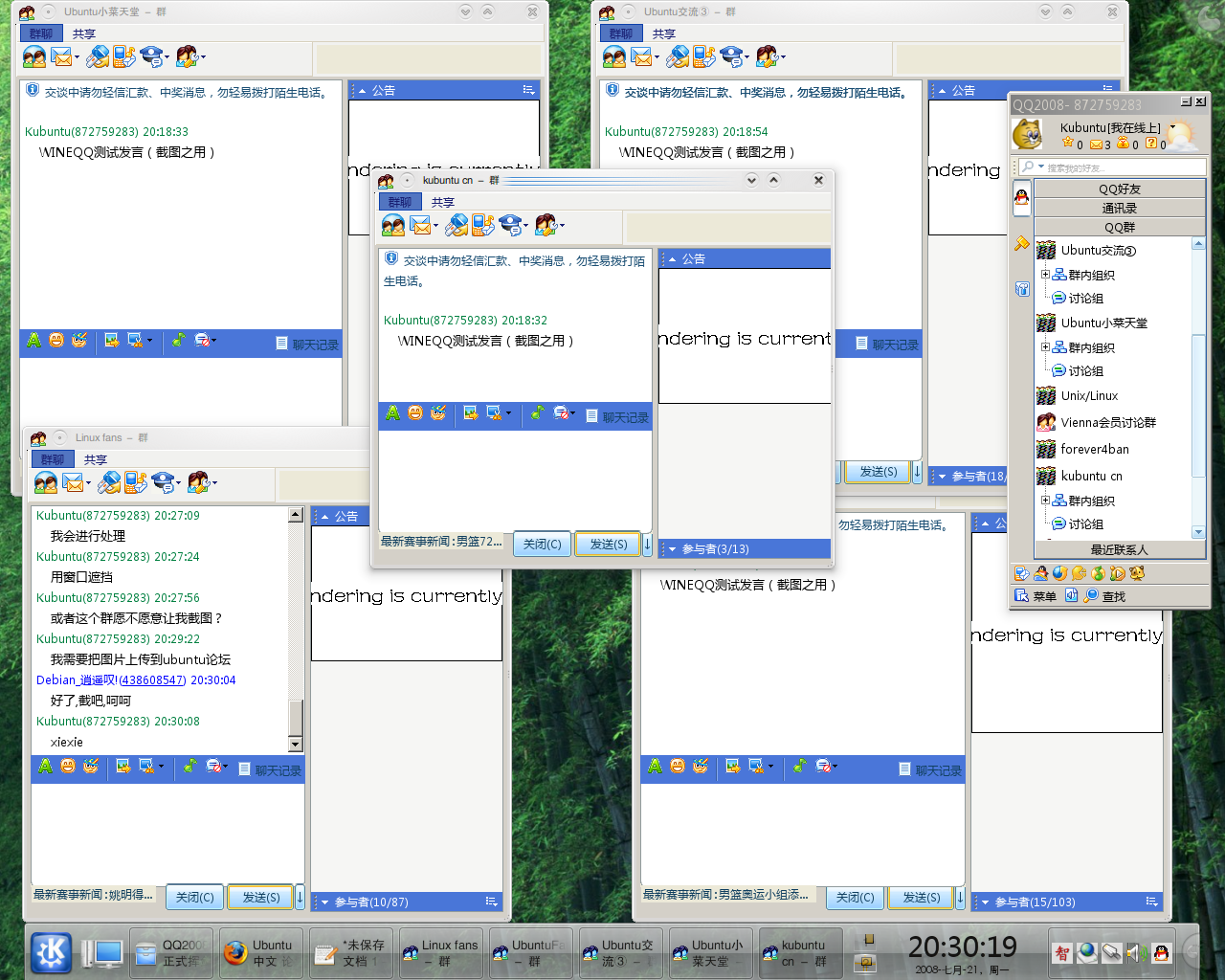
Task: Expand 参与者(10/87) in Linux fans window
Action: point(324,902)
